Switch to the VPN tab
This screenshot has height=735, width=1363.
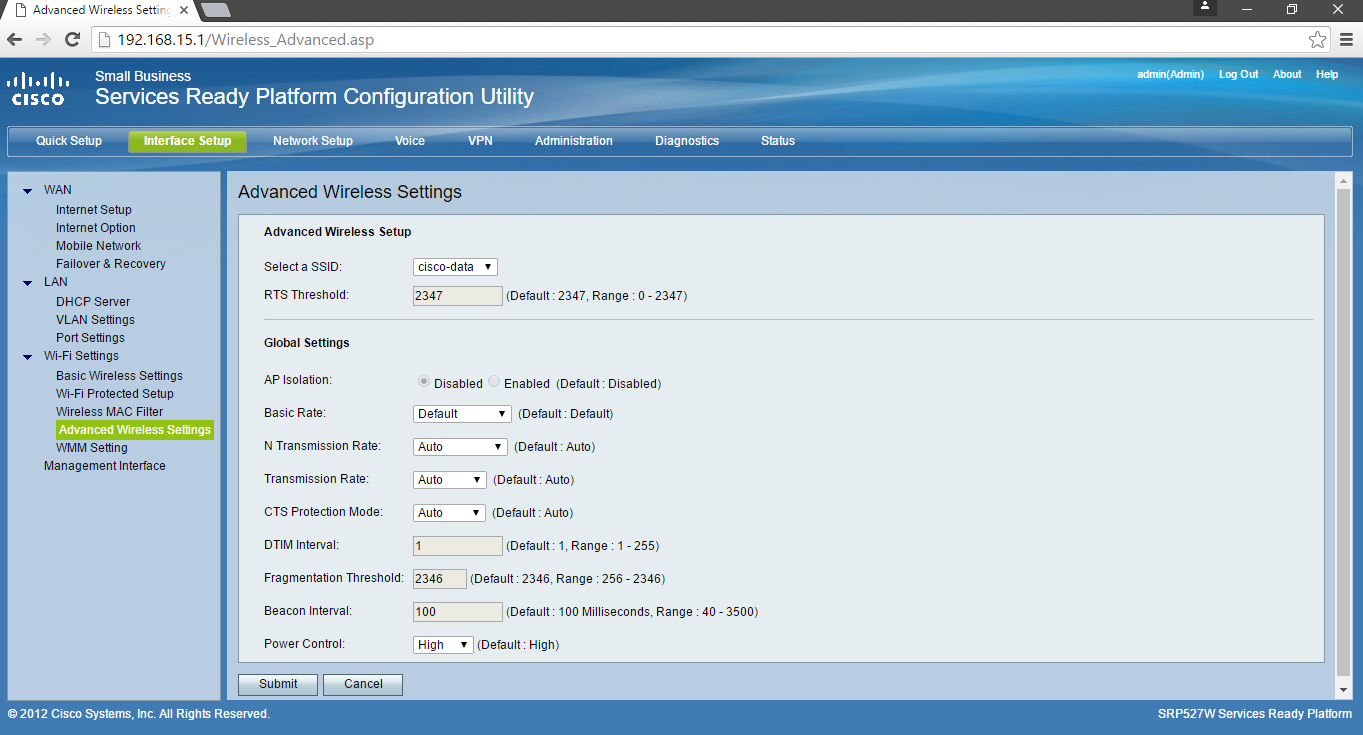click(480, 141)
